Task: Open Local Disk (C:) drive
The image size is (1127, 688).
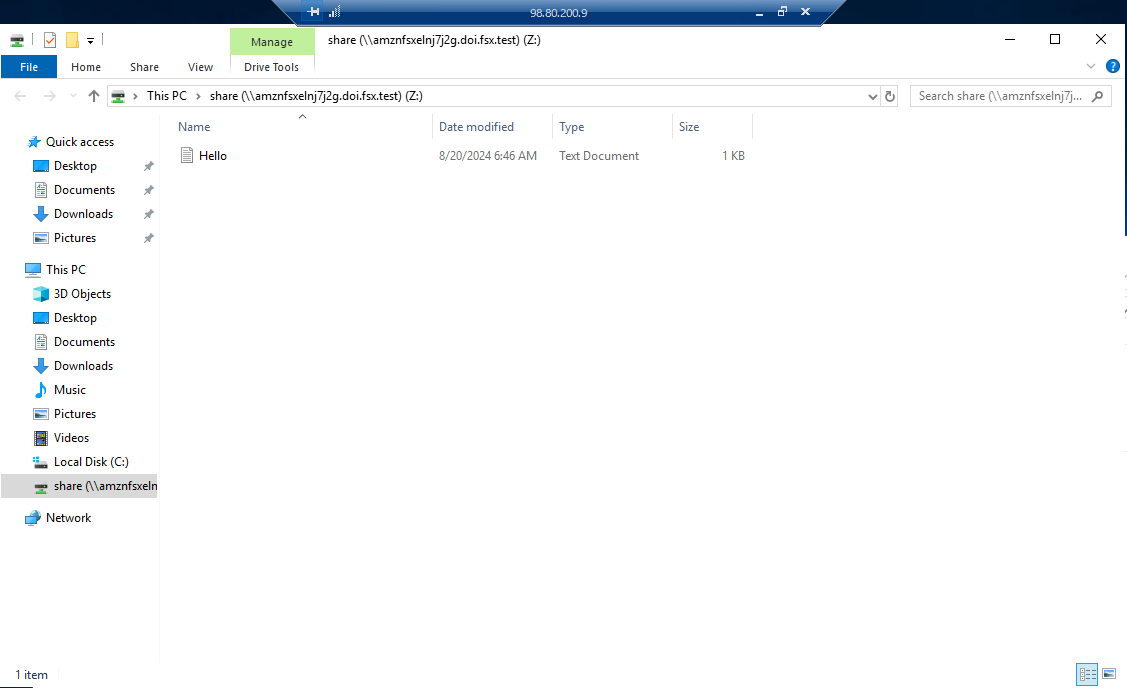Action: 91,462
